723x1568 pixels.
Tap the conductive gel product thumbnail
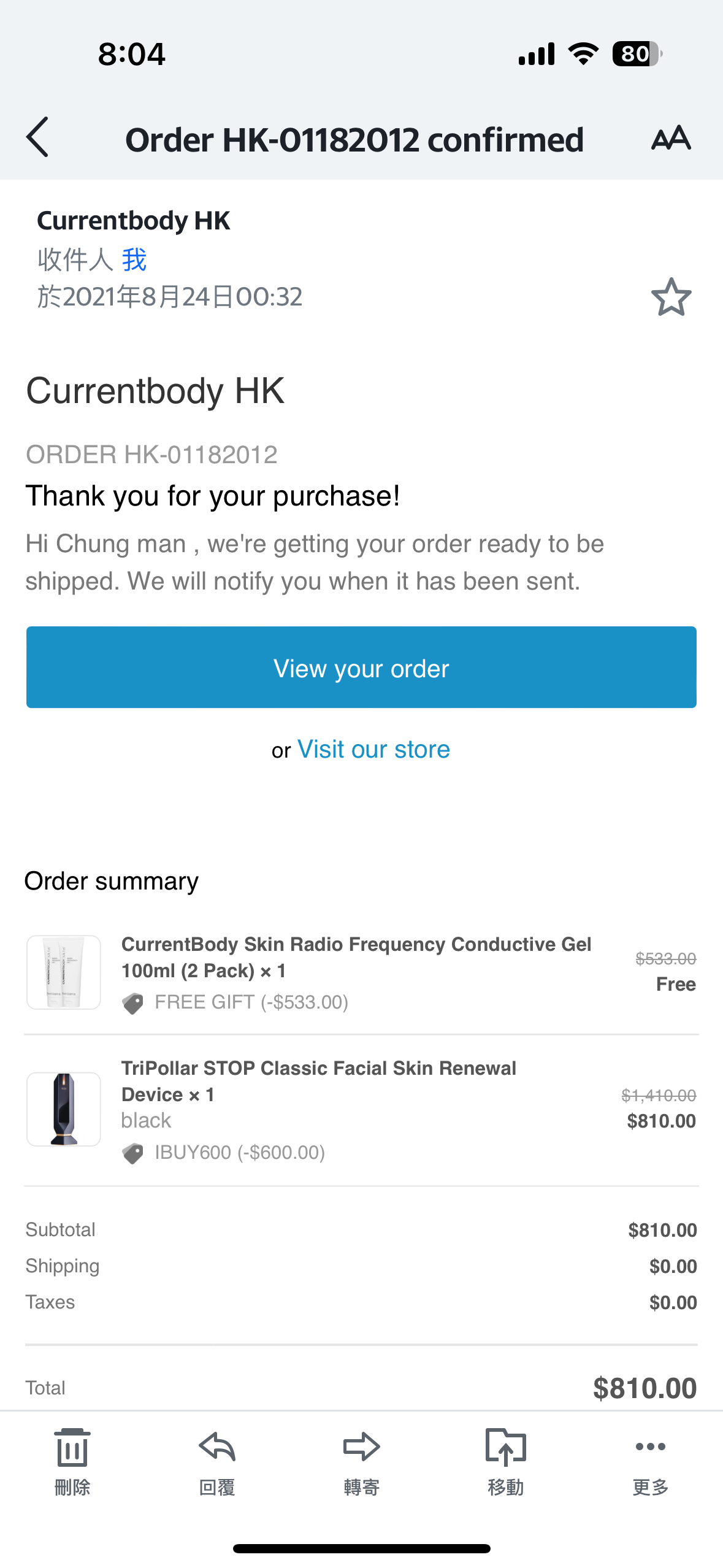(x=64, y=972)
